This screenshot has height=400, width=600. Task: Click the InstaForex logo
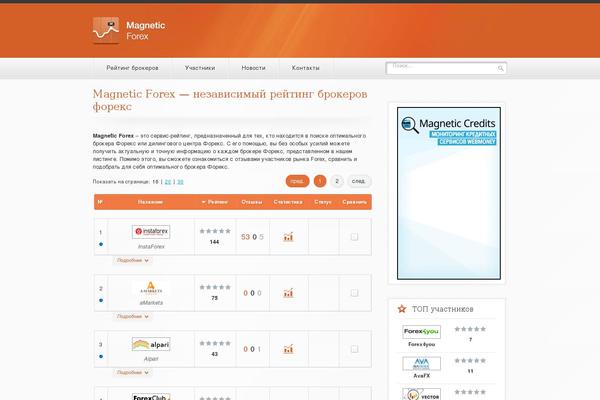tap(151, 232)
